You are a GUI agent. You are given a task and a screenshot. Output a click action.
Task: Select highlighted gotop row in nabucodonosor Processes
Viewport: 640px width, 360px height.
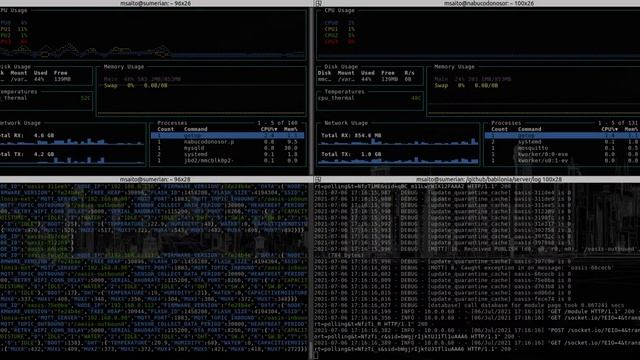pyautogui.click(x=562, y=136)
